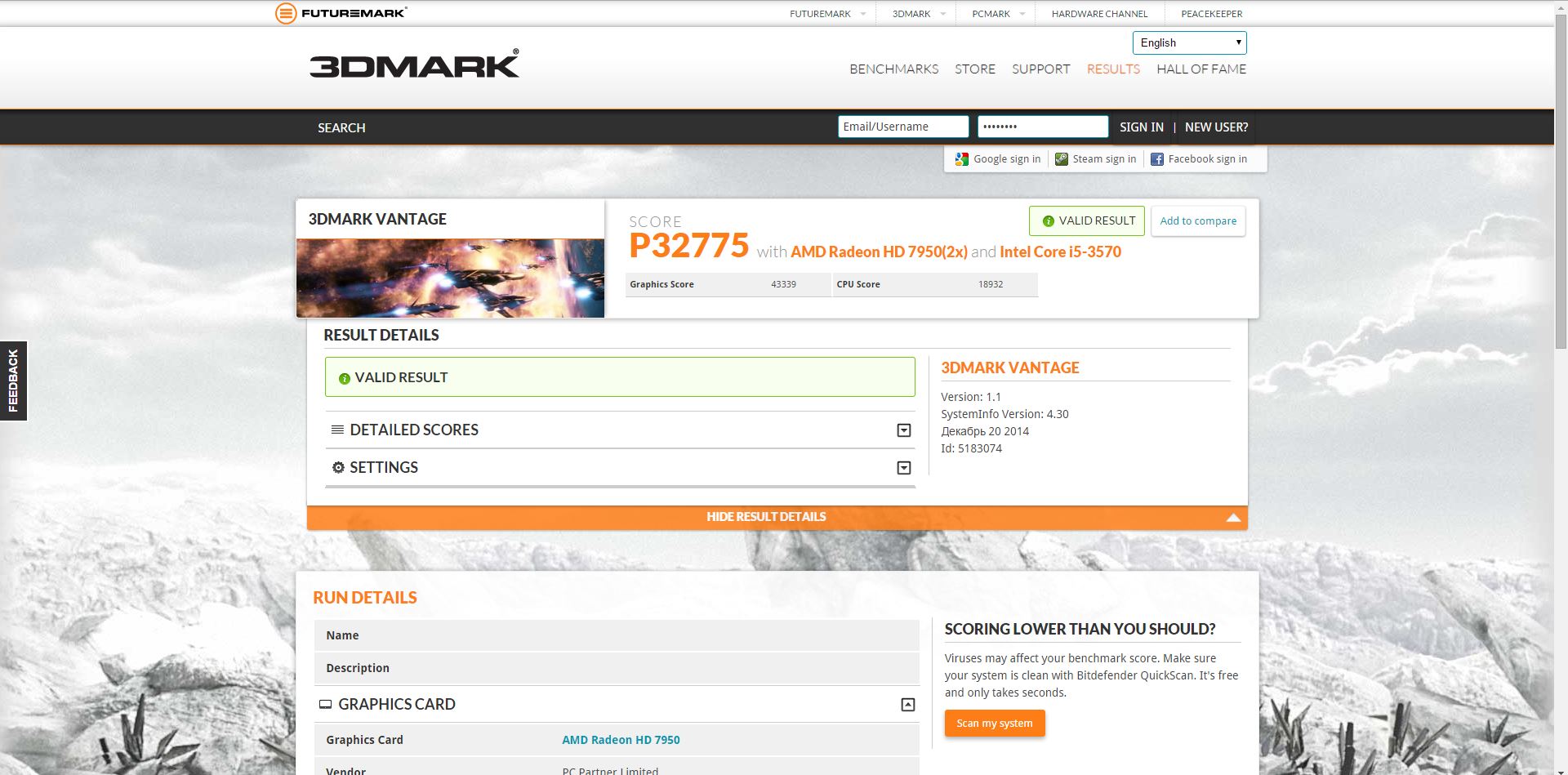1568x775 pixels.
Task: Click the SystemInfo Version: 4.30 text
Action: point(1004,414)
